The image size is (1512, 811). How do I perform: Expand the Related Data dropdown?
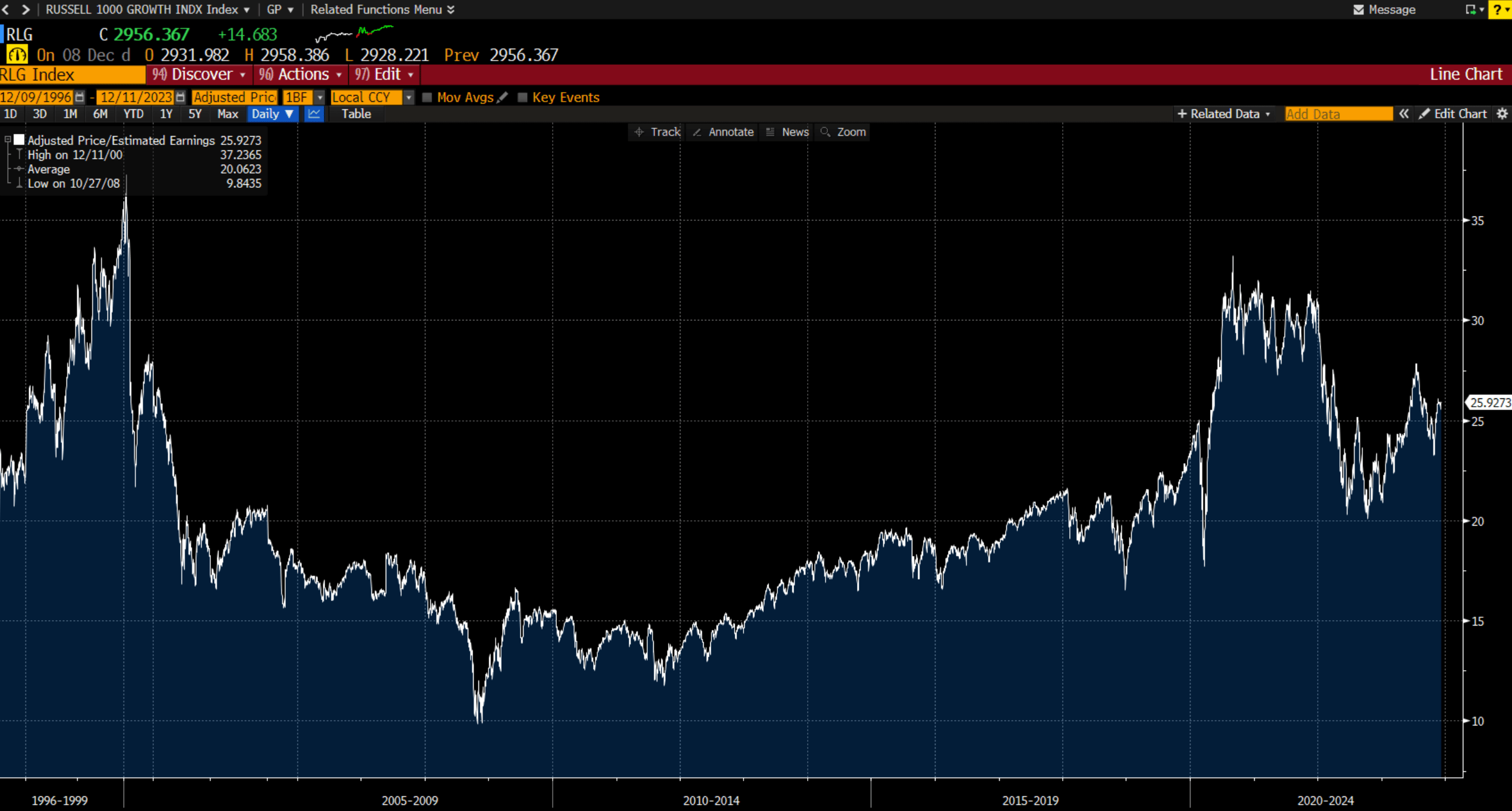(1224, 114)
